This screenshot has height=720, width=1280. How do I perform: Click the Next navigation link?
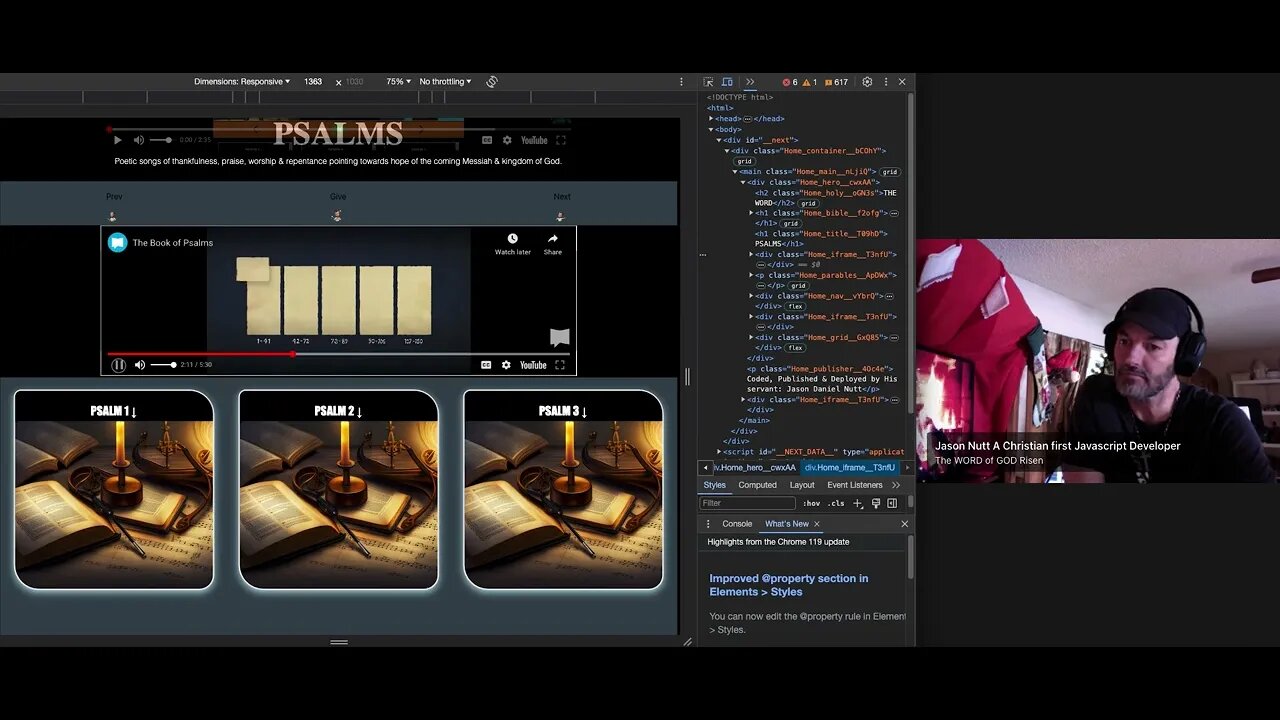tap(562, 196)
